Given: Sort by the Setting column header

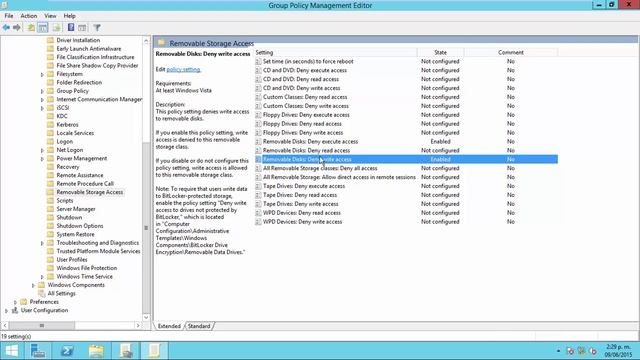Looking at the screenshot, I should (336, 52).
